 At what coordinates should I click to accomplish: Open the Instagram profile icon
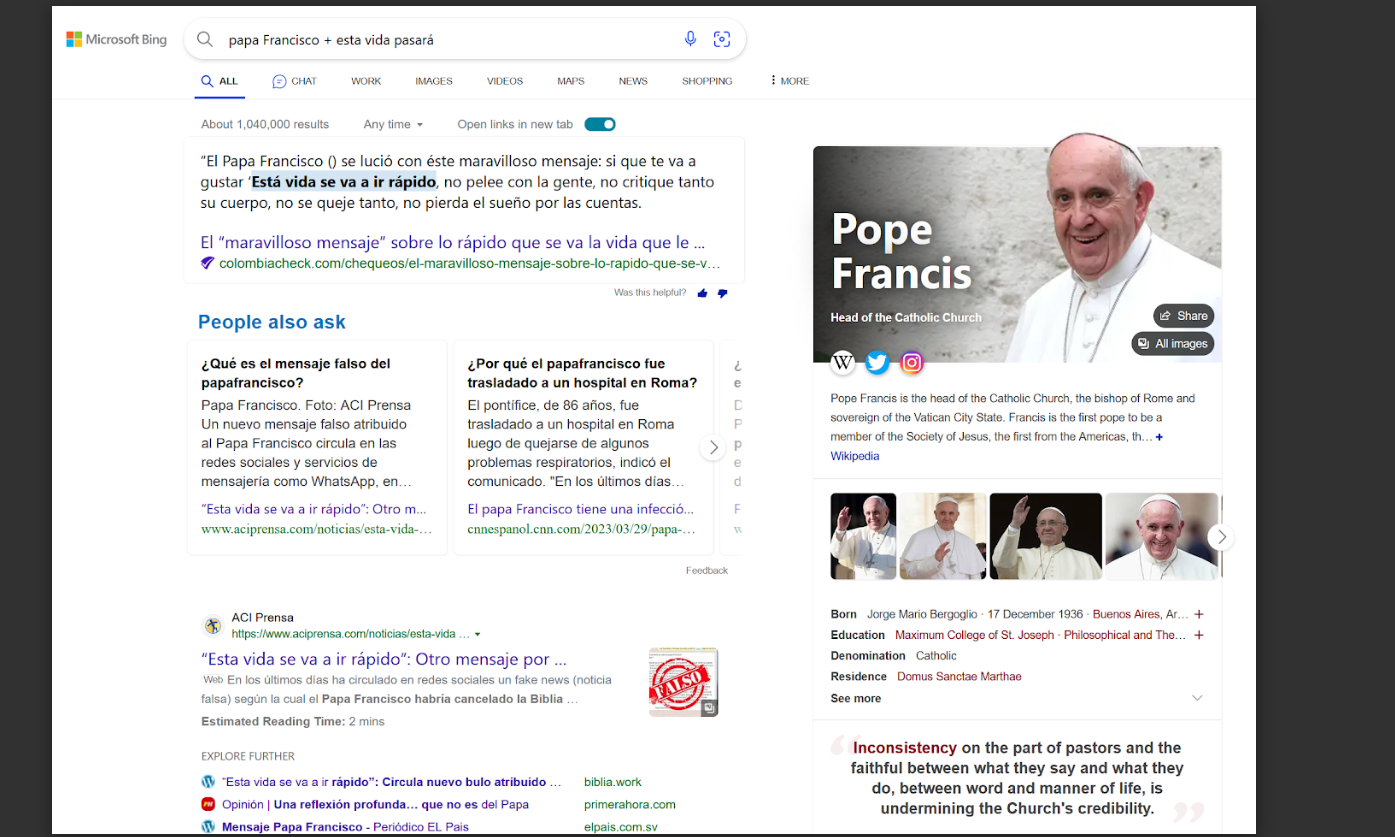911,362
